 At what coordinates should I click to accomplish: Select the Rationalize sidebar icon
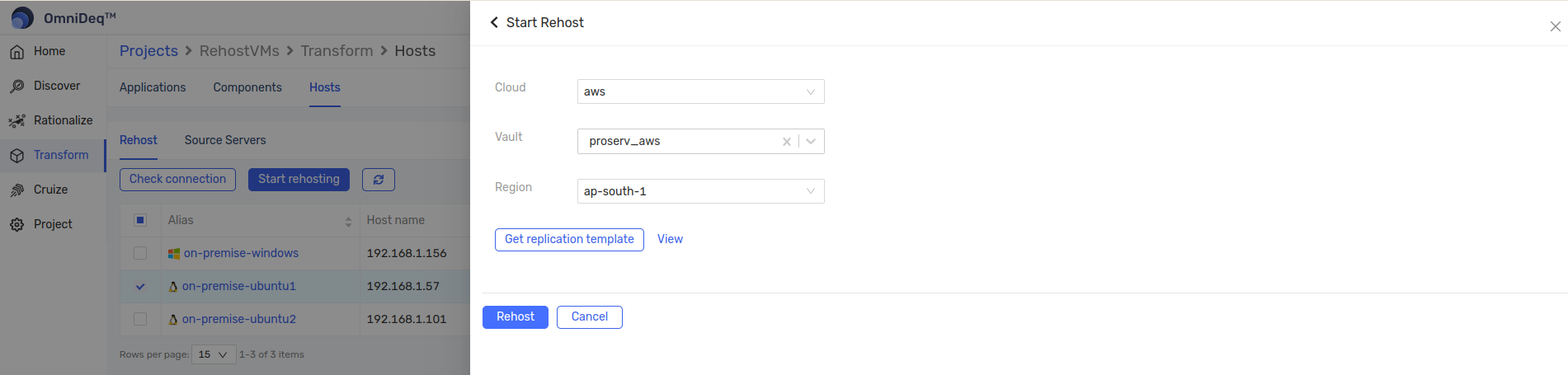pyautogui.click(x=16, y=121)
